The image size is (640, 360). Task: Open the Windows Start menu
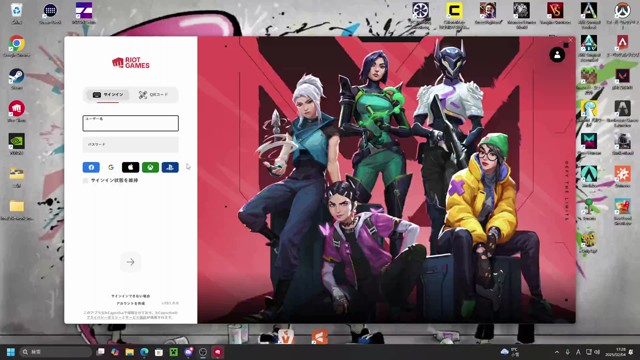11,352
